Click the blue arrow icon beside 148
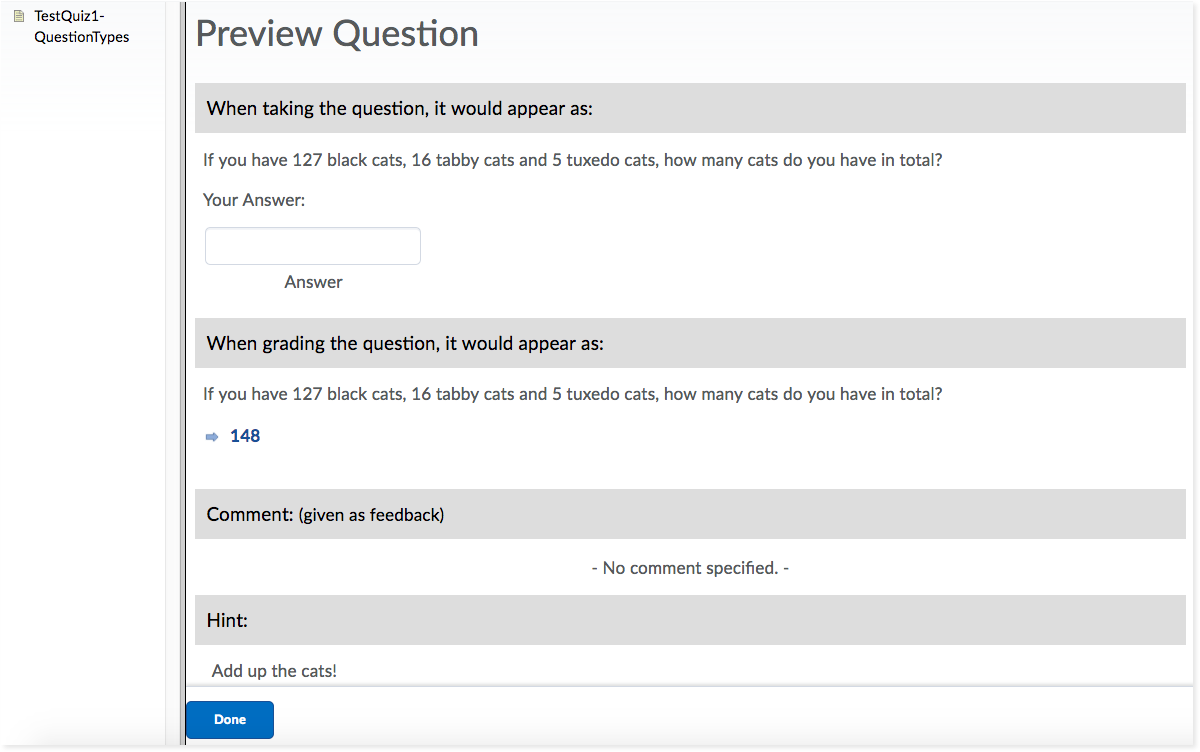1200x752 pixels. (x=211, y=437)
